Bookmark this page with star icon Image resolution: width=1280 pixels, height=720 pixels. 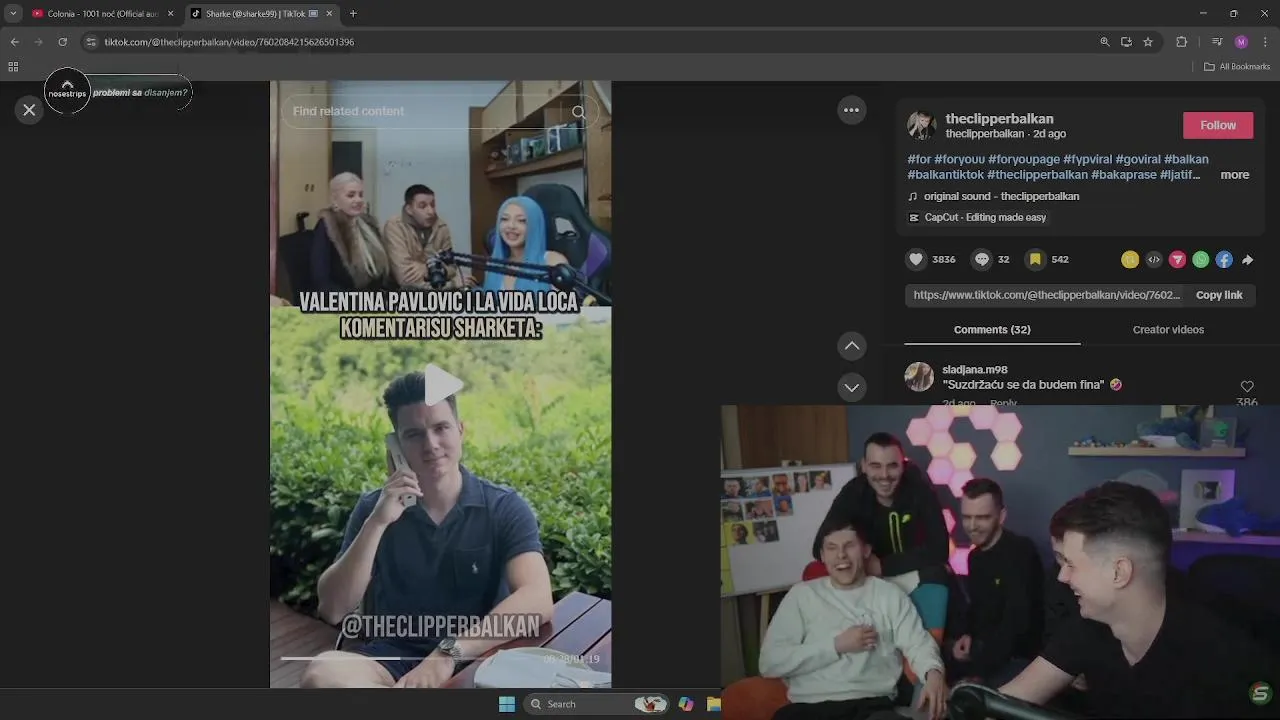point(1148,42)
